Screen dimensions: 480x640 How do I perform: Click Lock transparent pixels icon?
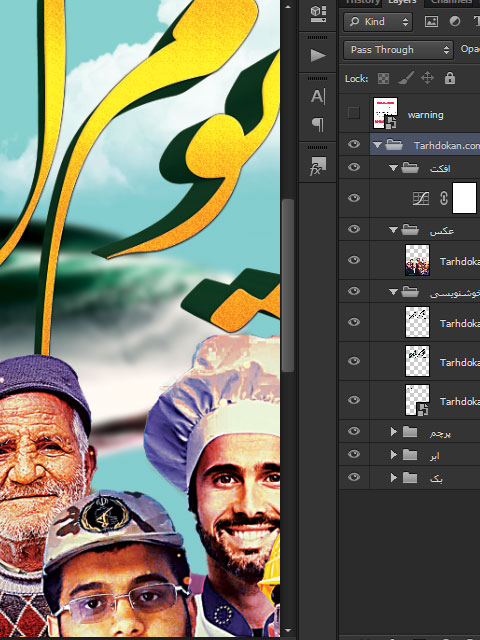pos(383,78)
